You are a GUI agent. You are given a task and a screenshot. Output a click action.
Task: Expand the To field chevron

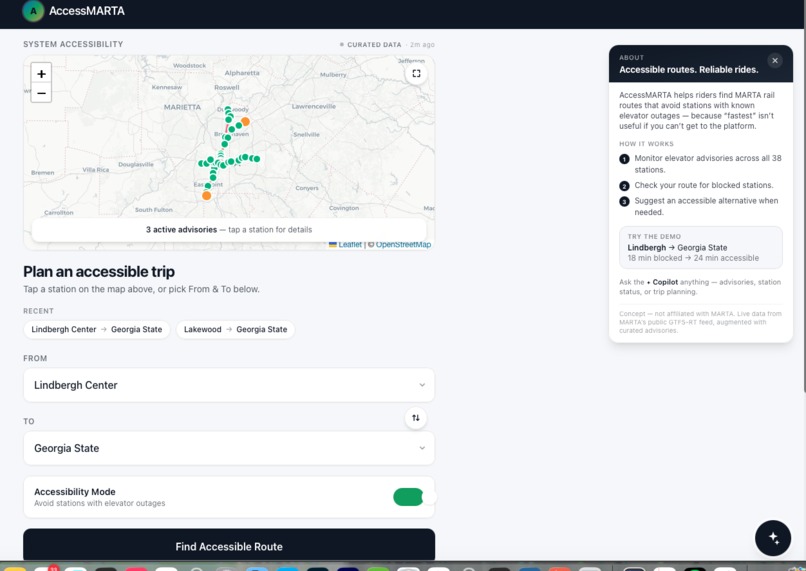[x=422, y=448]
